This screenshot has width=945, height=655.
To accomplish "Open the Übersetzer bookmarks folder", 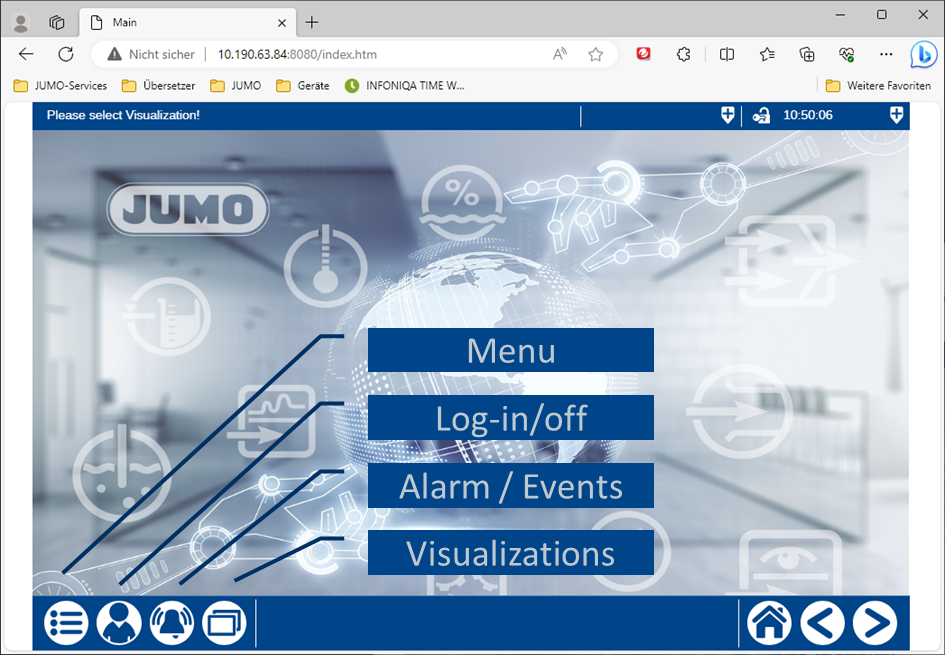I will [x=159, y=86].
